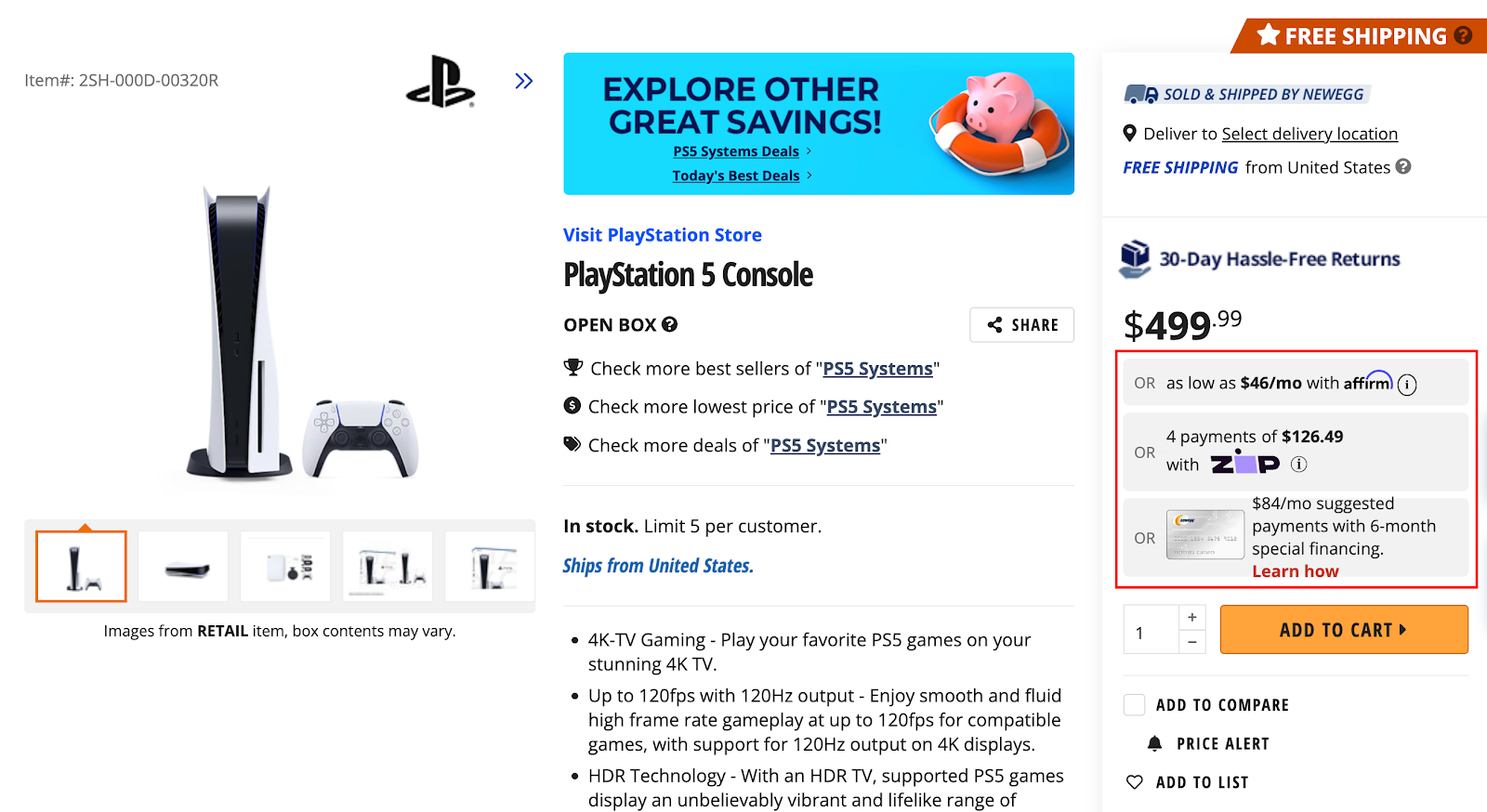Click the Zip payment info icon
This screenshot has width=1487, height=812.
1297,464
